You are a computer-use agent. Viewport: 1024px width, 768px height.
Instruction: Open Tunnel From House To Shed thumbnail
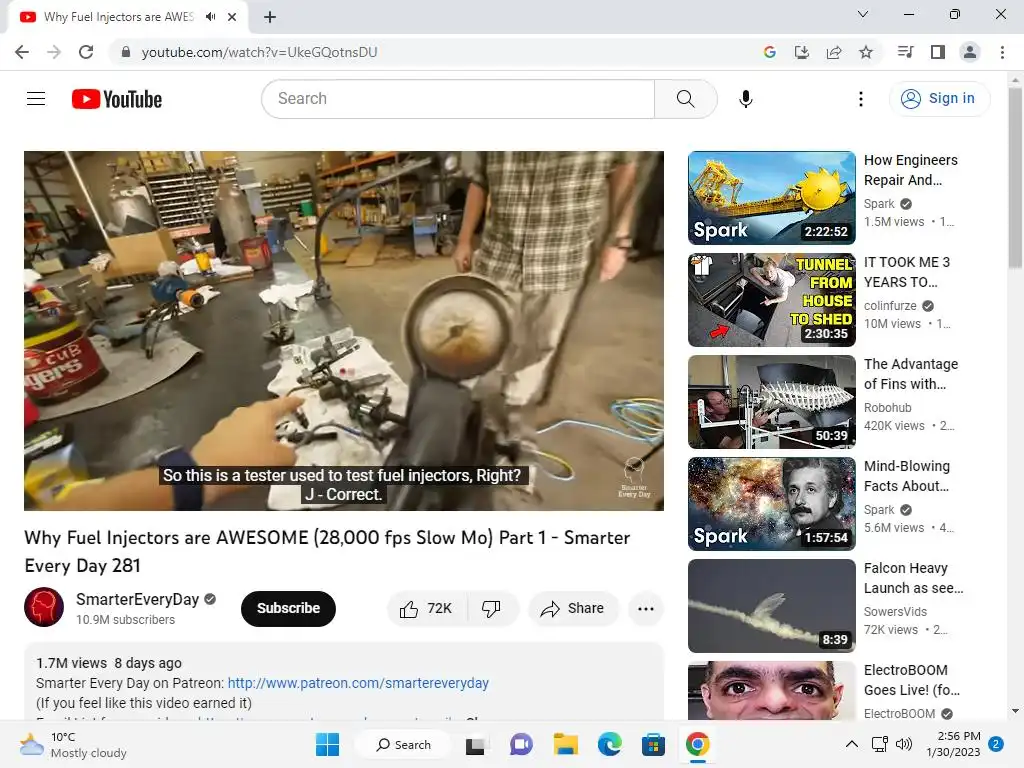click(771, 300)
